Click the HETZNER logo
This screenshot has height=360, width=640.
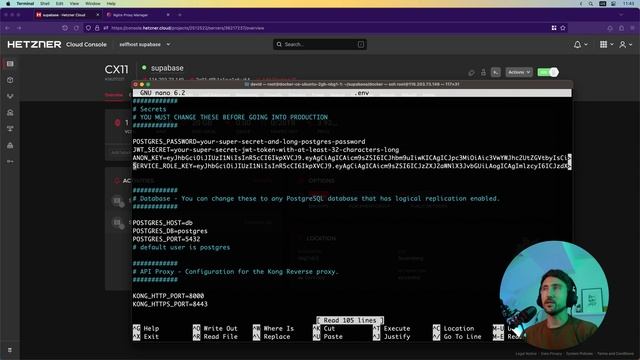(x=34, y=44)
